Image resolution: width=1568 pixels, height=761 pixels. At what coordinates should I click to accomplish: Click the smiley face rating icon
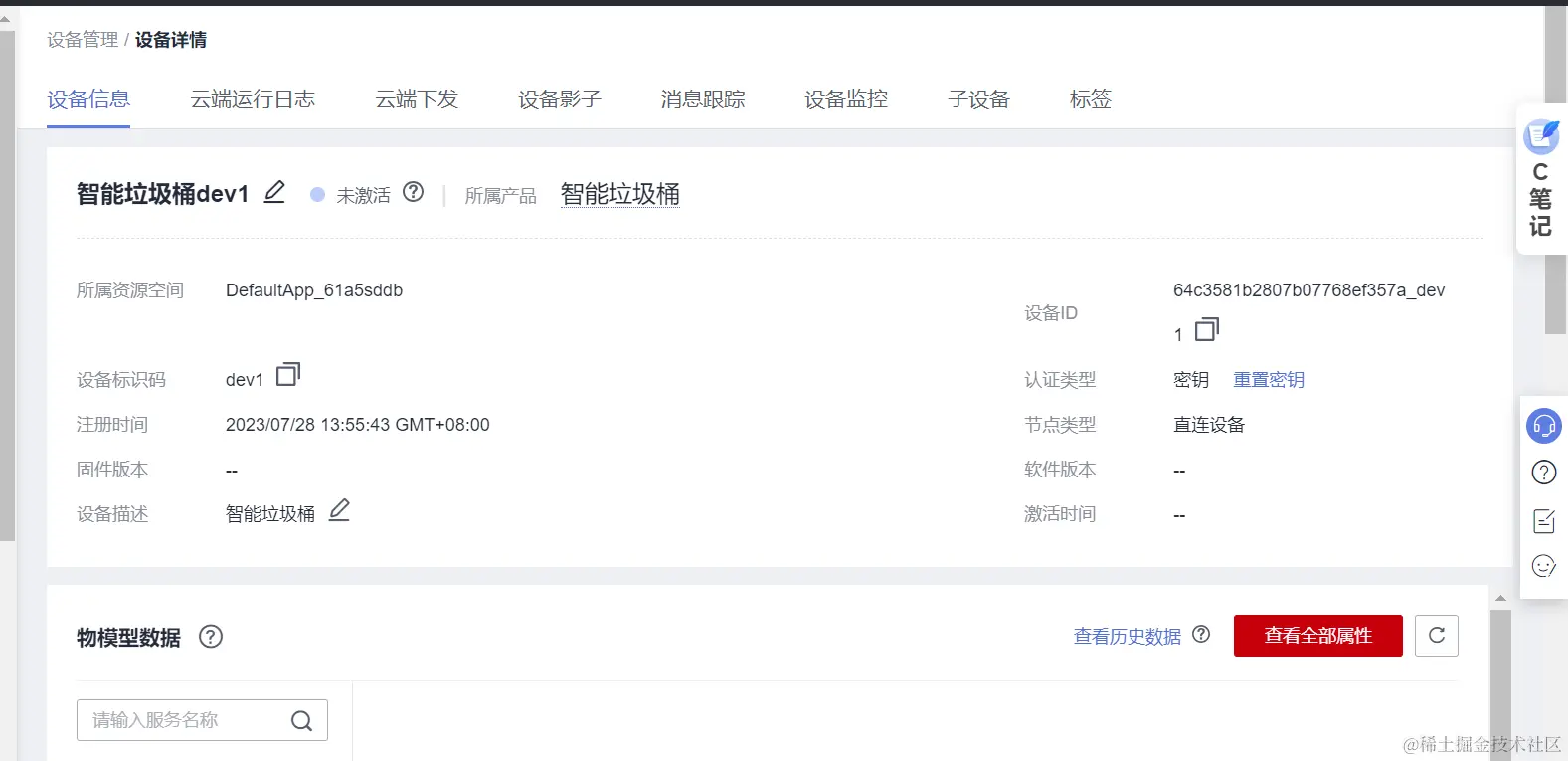tap(1544, 566)
